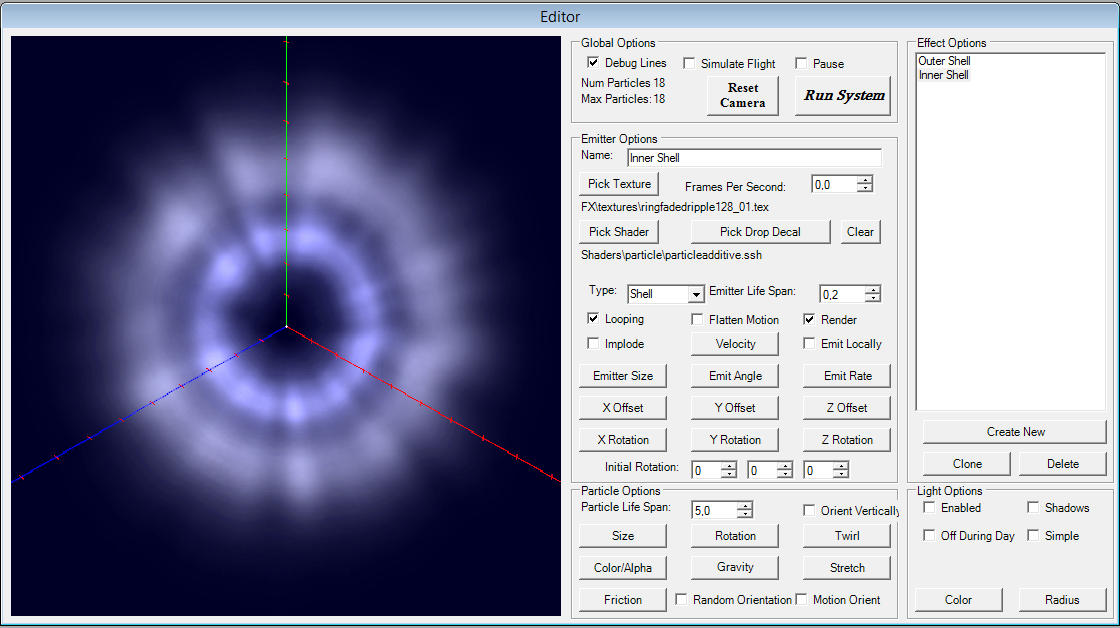The image size is (1120, 628).
Task: Clone the selected effect
Action: [x=967, y=464]
